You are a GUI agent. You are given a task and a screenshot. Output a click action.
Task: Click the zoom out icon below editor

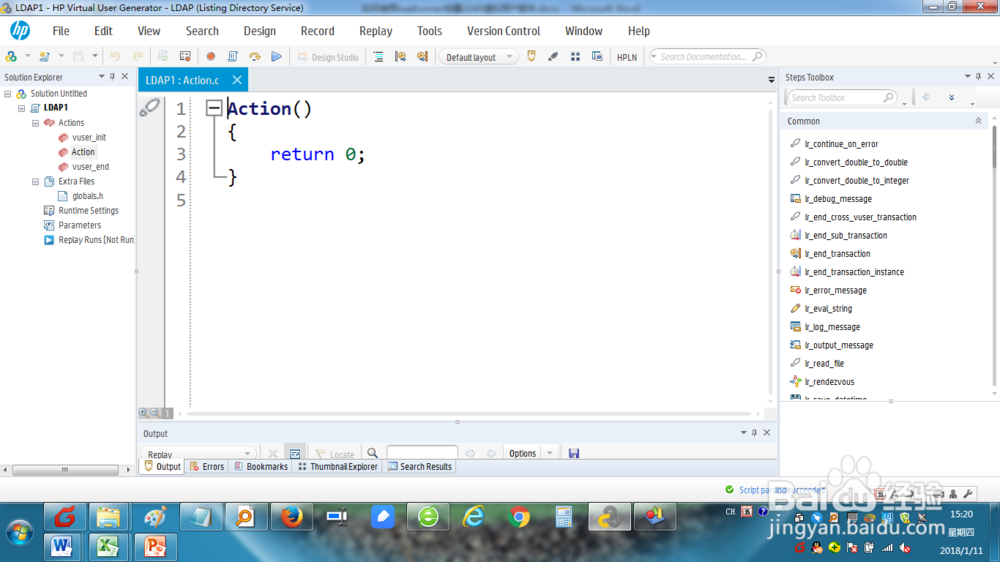(155, 413)
